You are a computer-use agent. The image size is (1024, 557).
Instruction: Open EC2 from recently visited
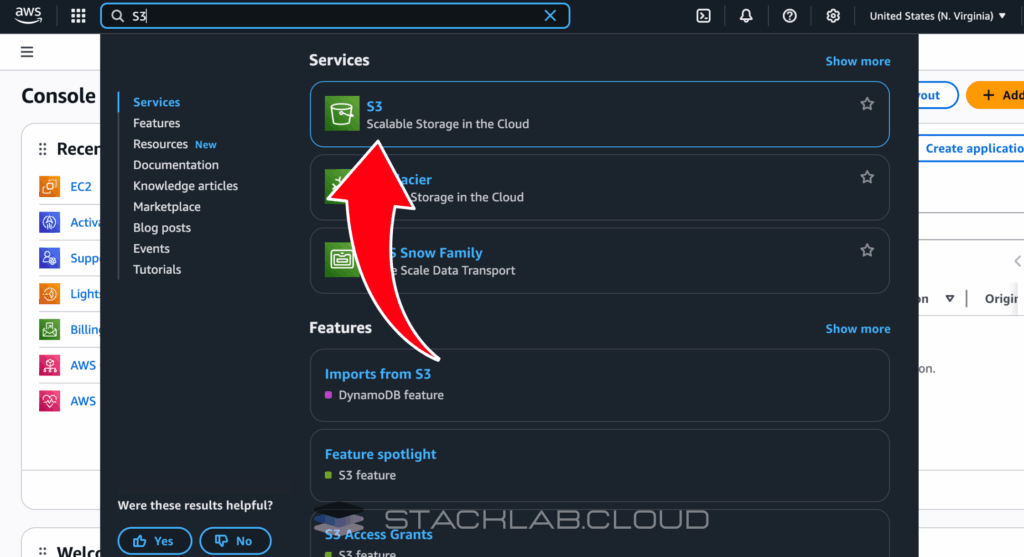point(81,187)
